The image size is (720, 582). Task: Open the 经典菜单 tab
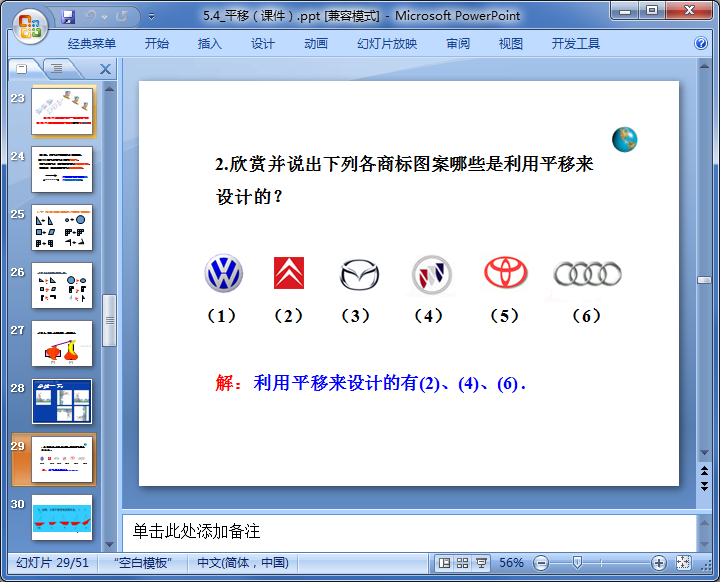(91, 44)
